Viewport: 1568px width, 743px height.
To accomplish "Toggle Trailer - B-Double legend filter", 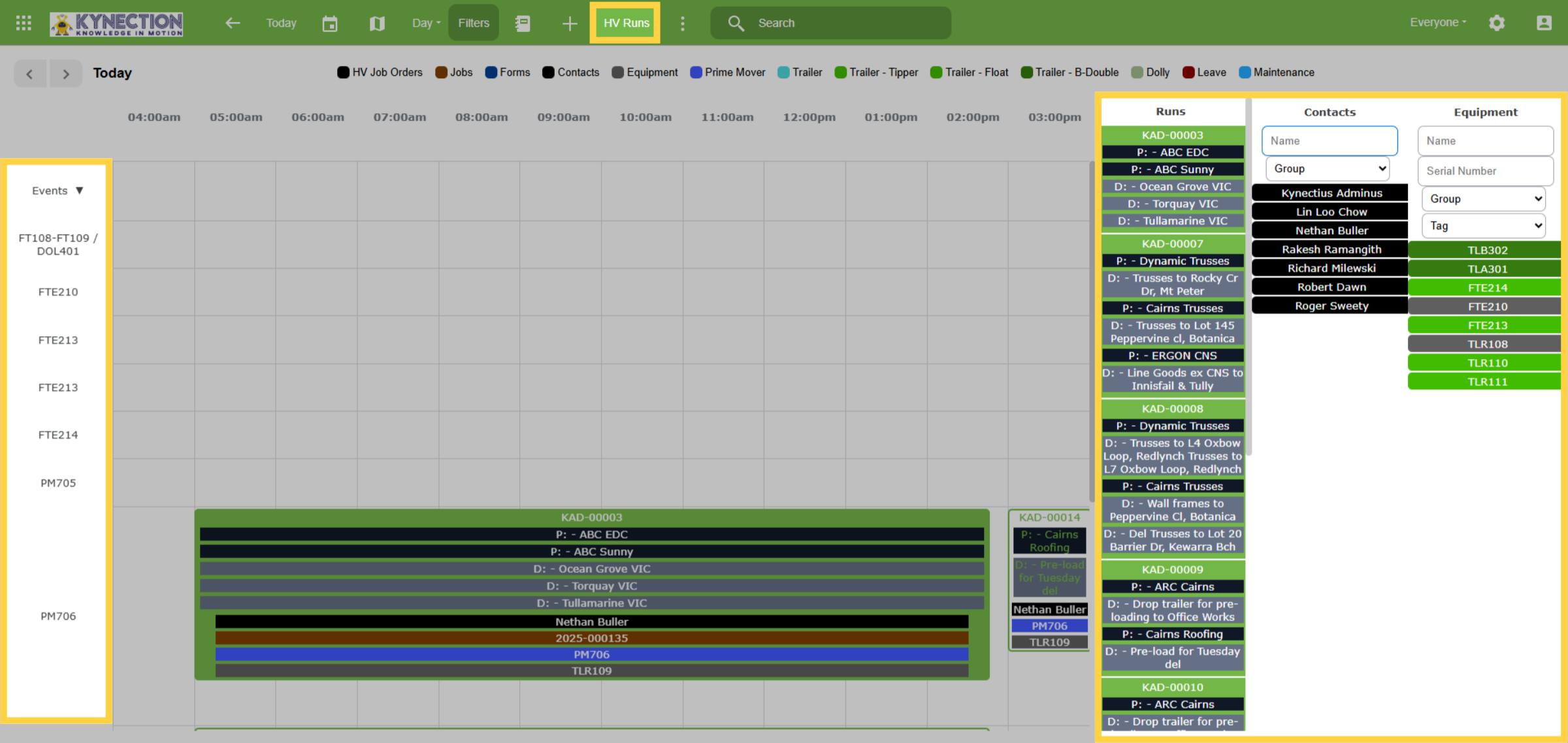I will 1070,72.
